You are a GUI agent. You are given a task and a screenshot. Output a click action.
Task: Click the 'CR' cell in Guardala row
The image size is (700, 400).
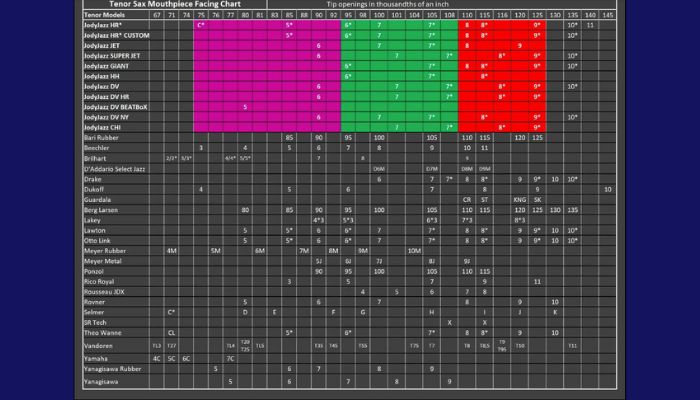point(467,200)
